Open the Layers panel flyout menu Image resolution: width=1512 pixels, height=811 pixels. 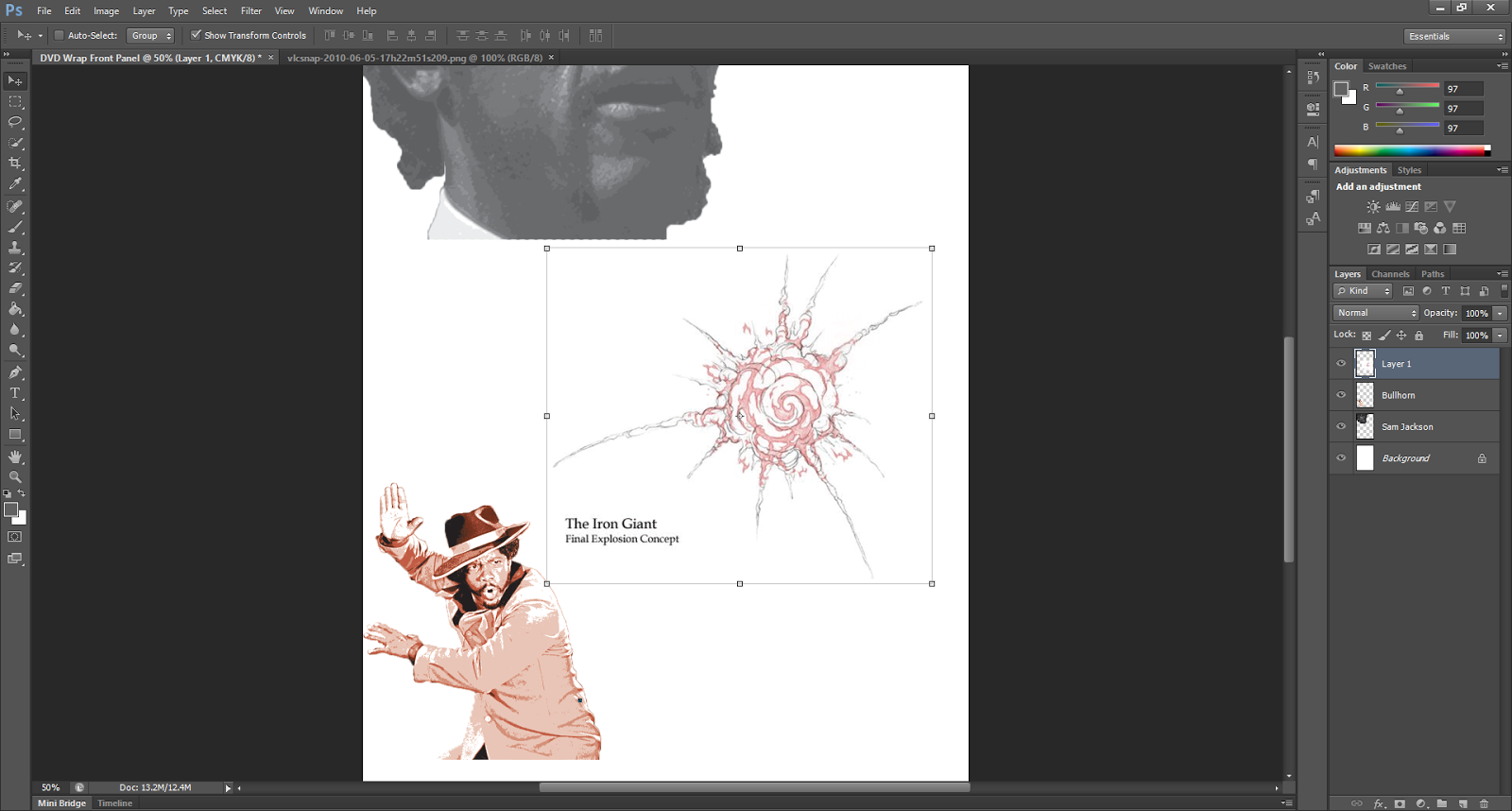(x=1503, y=274)
